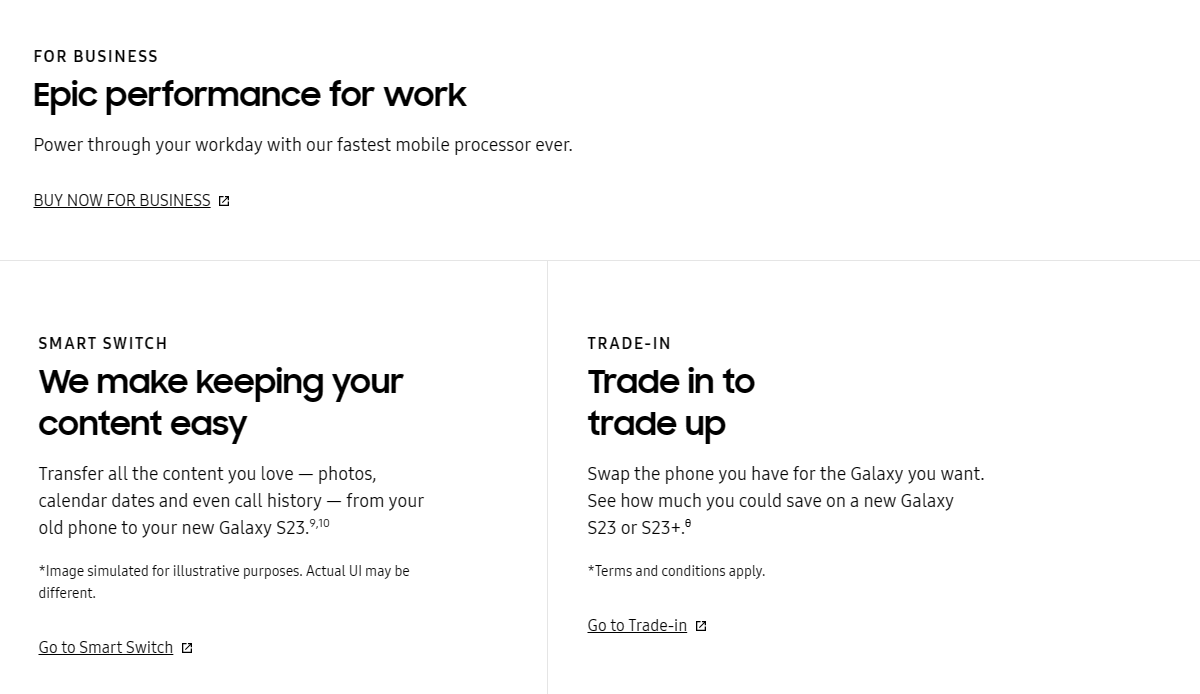Viewport: 1200px width, 694px height.
Task: Click the fastest mobile processor description text
Action: [x=303, y=144]
